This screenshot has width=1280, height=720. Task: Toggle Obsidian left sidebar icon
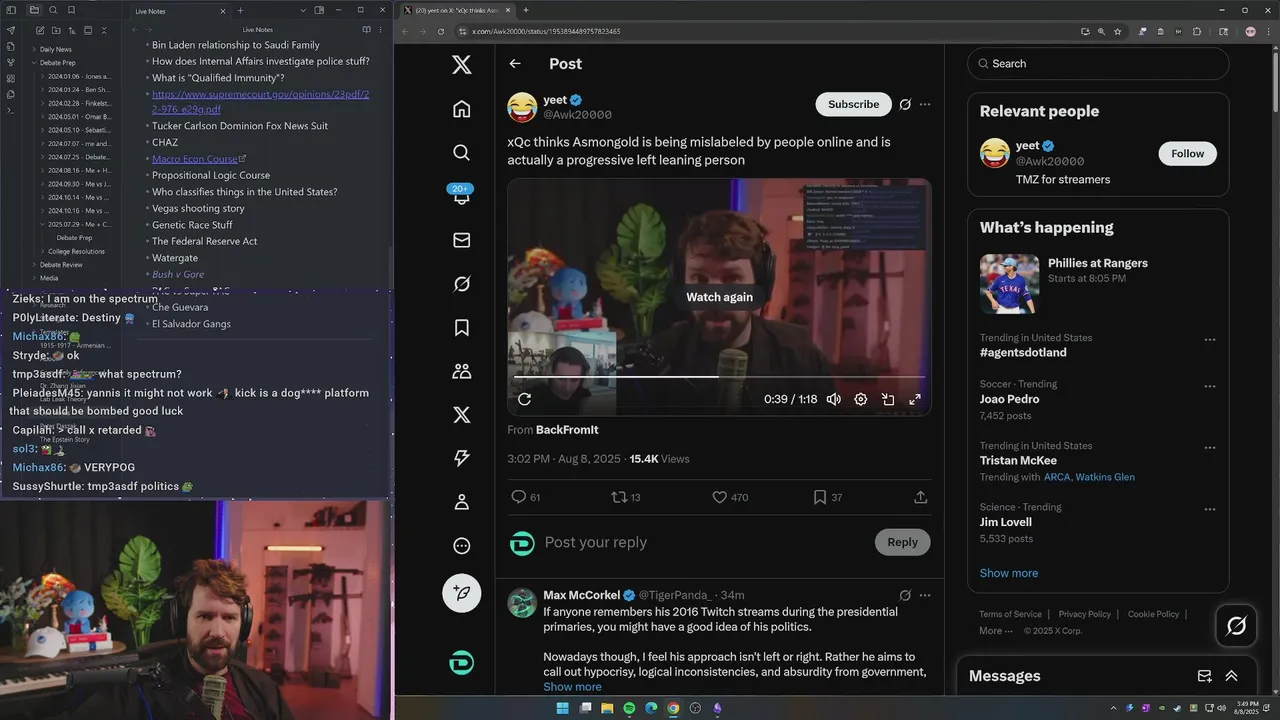(13, 10)
